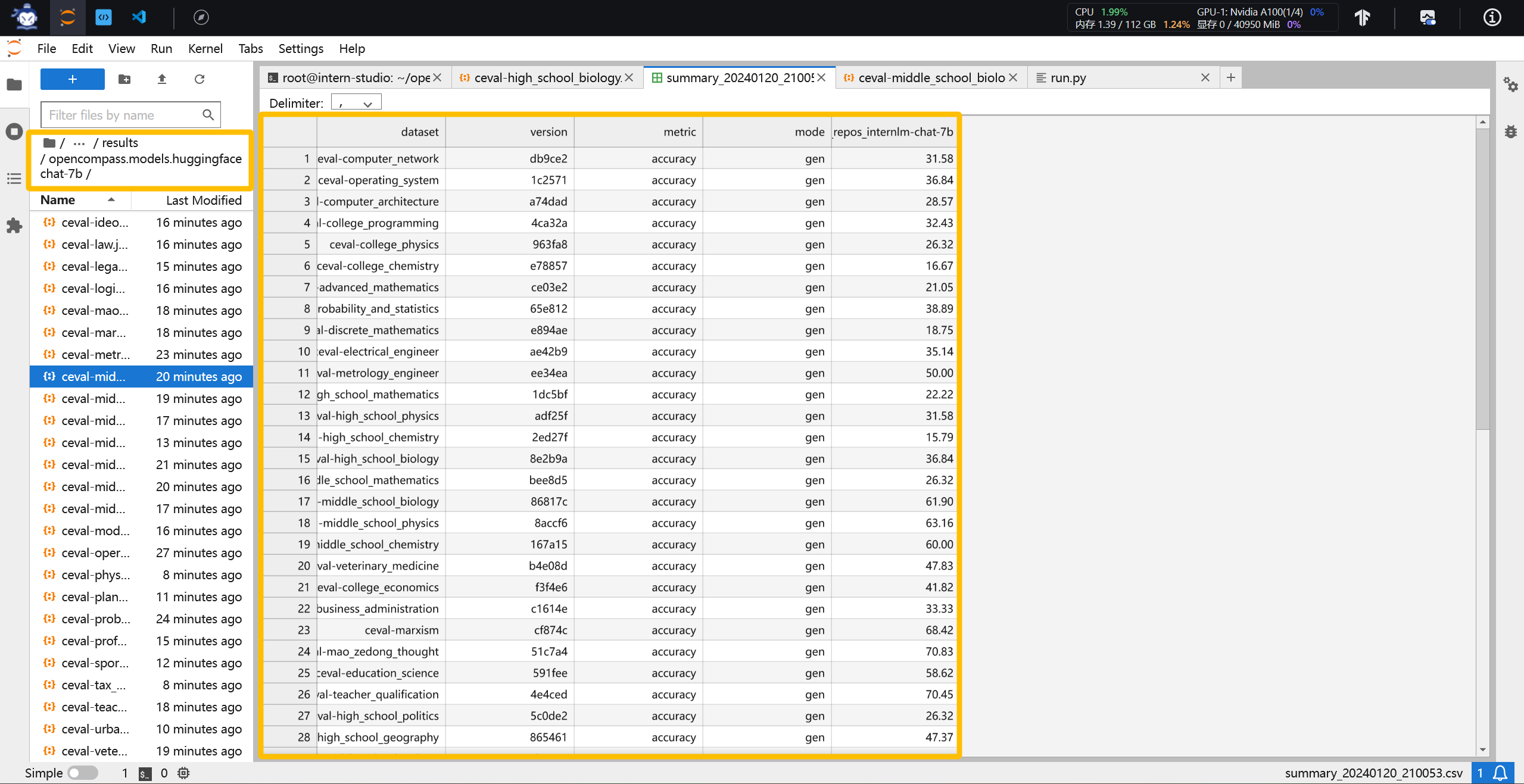Screen dimensions: 1524x784
Task: Select the ceval-vete... file
Action: 142,751
